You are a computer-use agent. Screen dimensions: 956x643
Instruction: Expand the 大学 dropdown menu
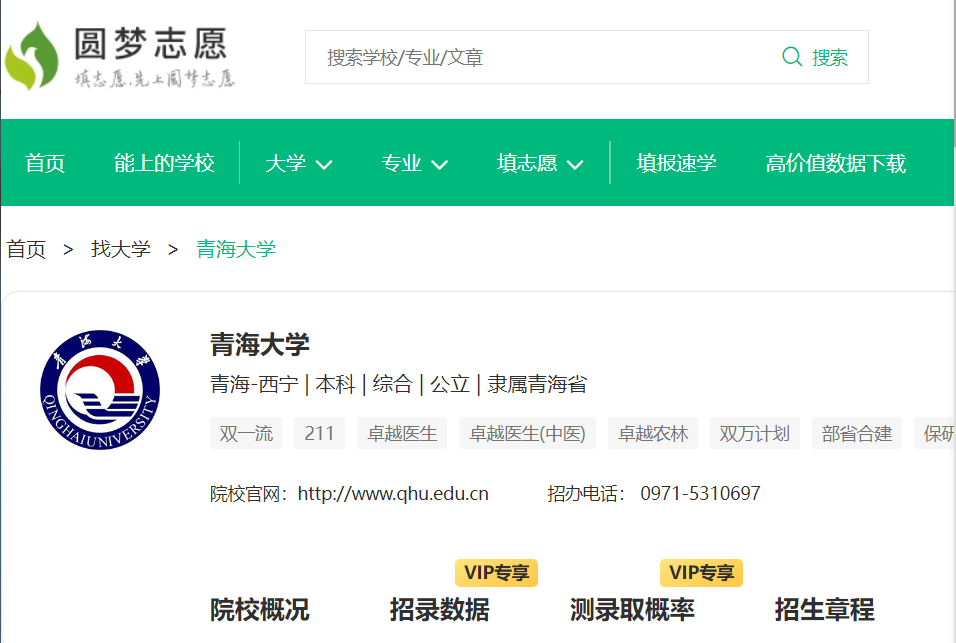[299, 163]
